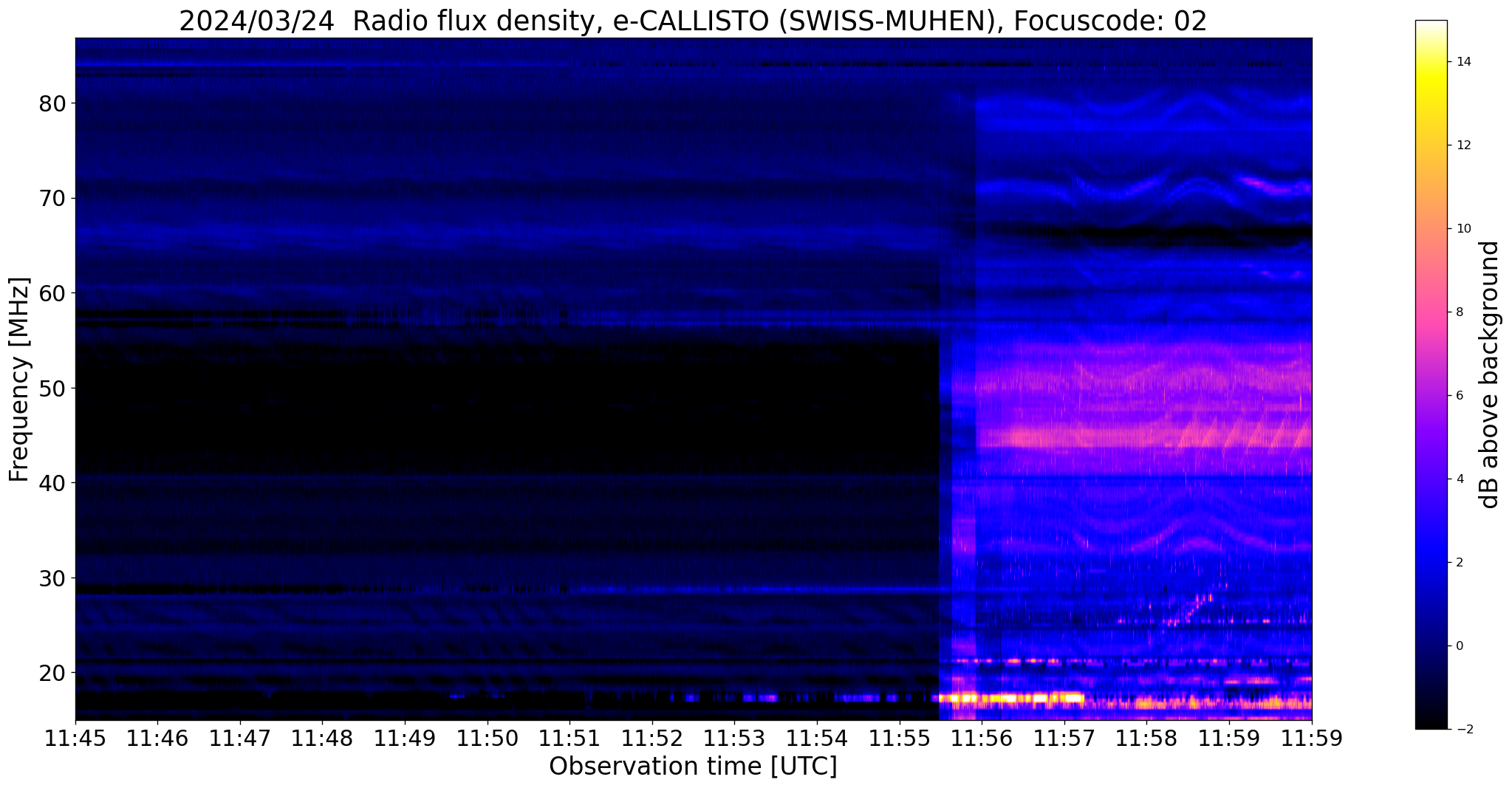
Task: Click the 11:50 time tick label
Action: [488, 739]
